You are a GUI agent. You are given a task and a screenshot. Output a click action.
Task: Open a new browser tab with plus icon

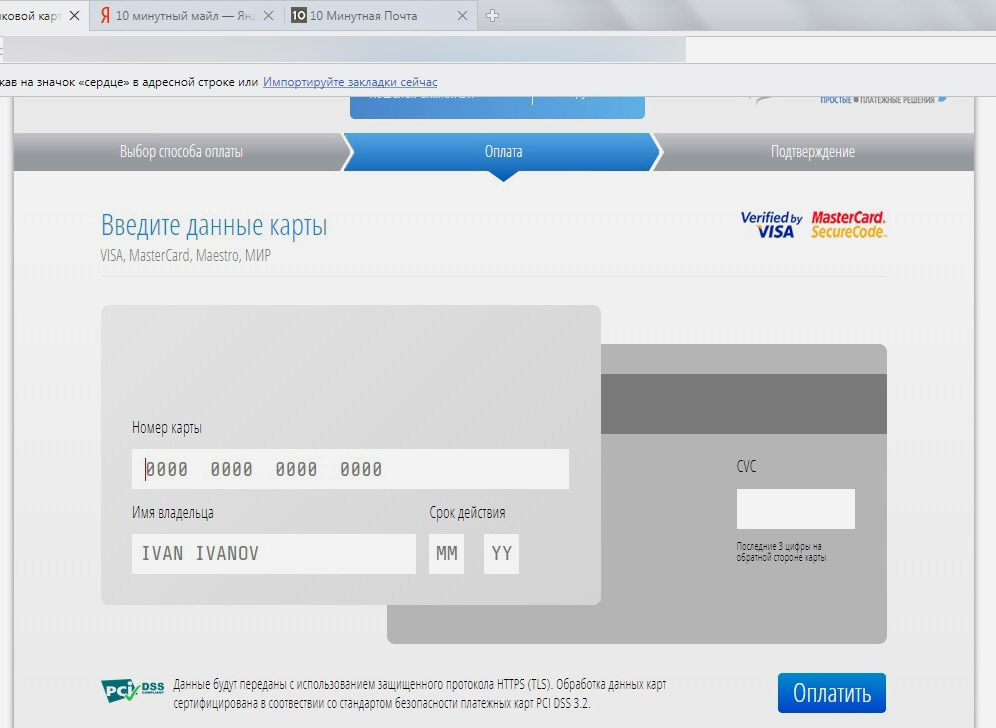point(492,16)
